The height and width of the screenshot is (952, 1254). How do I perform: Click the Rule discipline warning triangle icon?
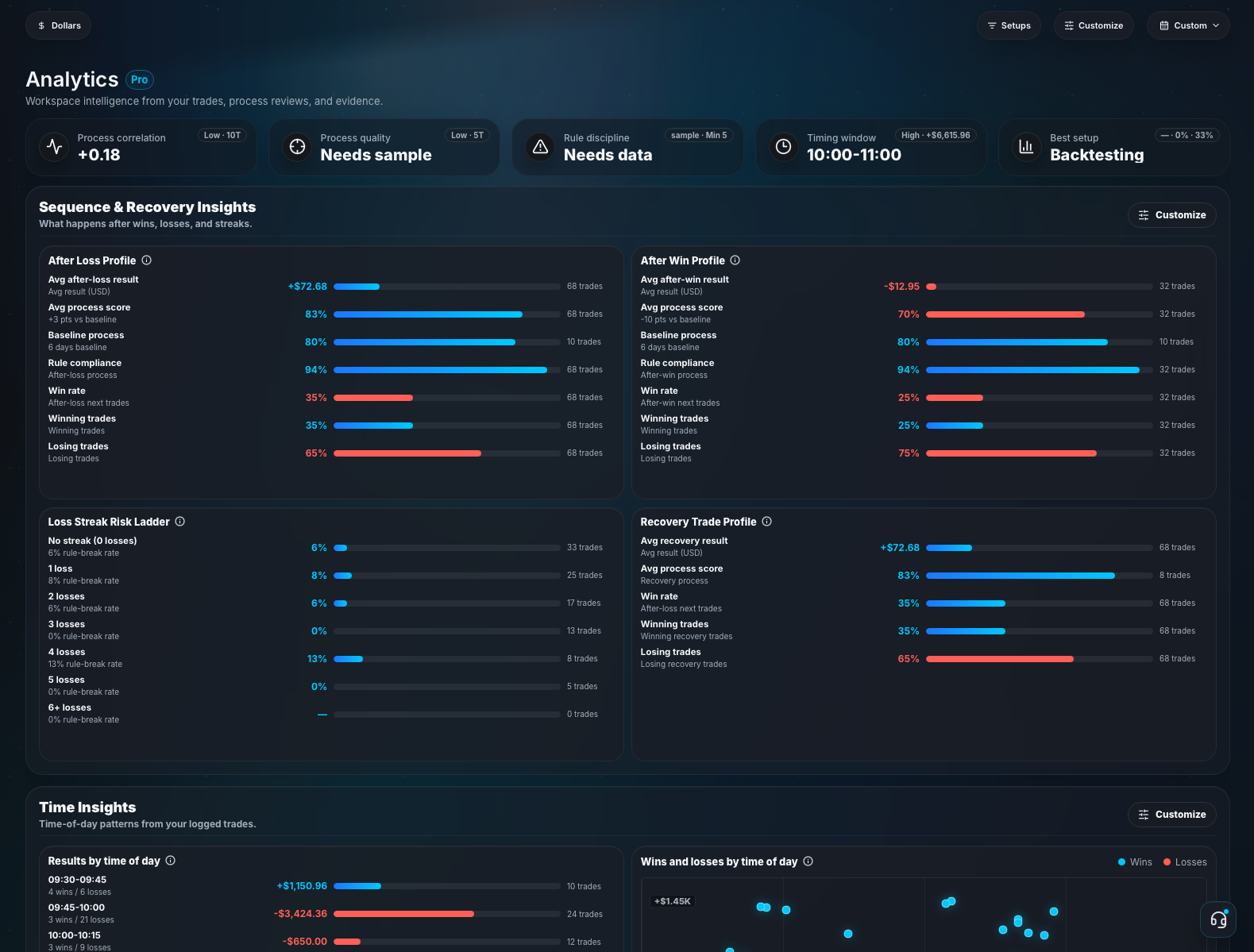(541, 147)
